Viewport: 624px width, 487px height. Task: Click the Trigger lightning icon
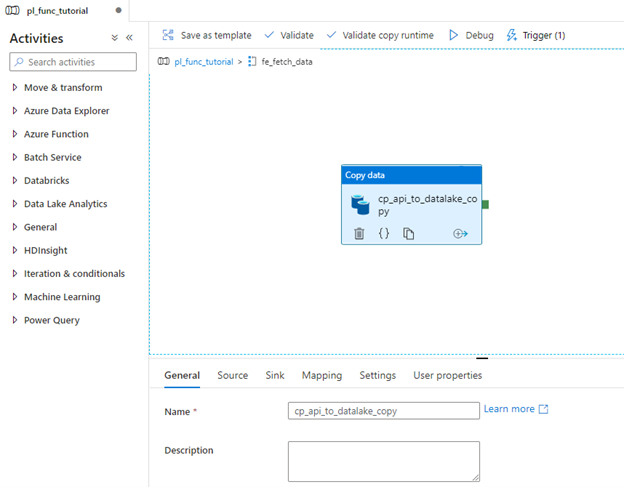(511, 35)
